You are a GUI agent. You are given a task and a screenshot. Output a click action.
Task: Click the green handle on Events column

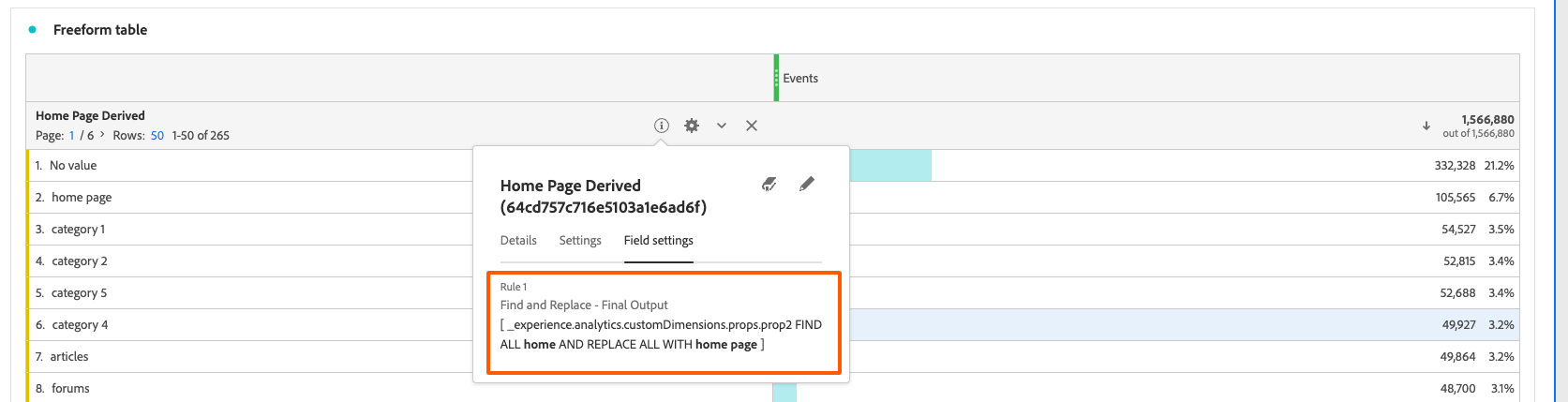[776, 78]
